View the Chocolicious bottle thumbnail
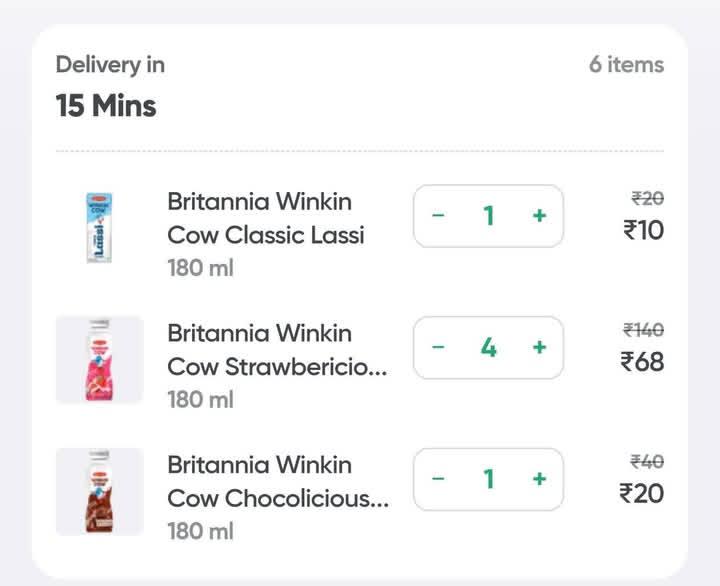The image size is (720, 586). (99, 491)
